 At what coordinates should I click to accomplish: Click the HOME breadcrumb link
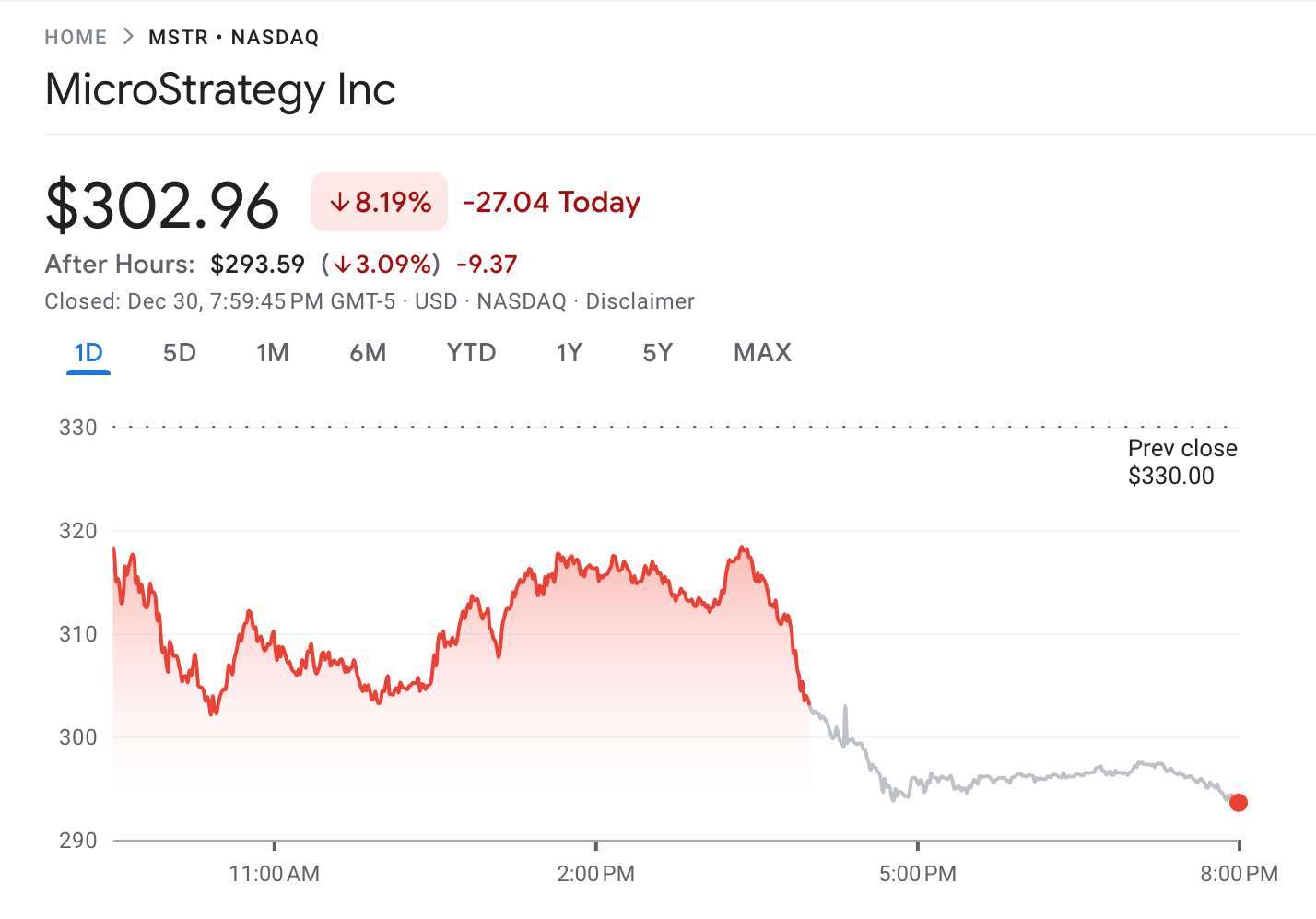pos(76,38)
